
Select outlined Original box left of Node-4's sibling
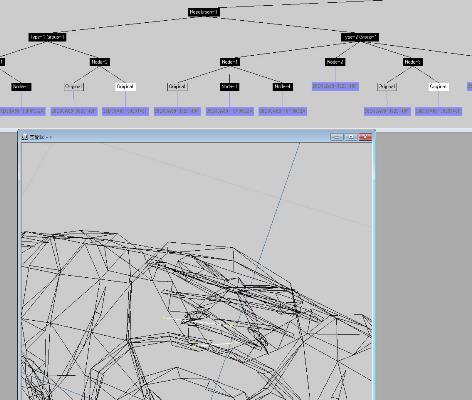tap(177, 87)
